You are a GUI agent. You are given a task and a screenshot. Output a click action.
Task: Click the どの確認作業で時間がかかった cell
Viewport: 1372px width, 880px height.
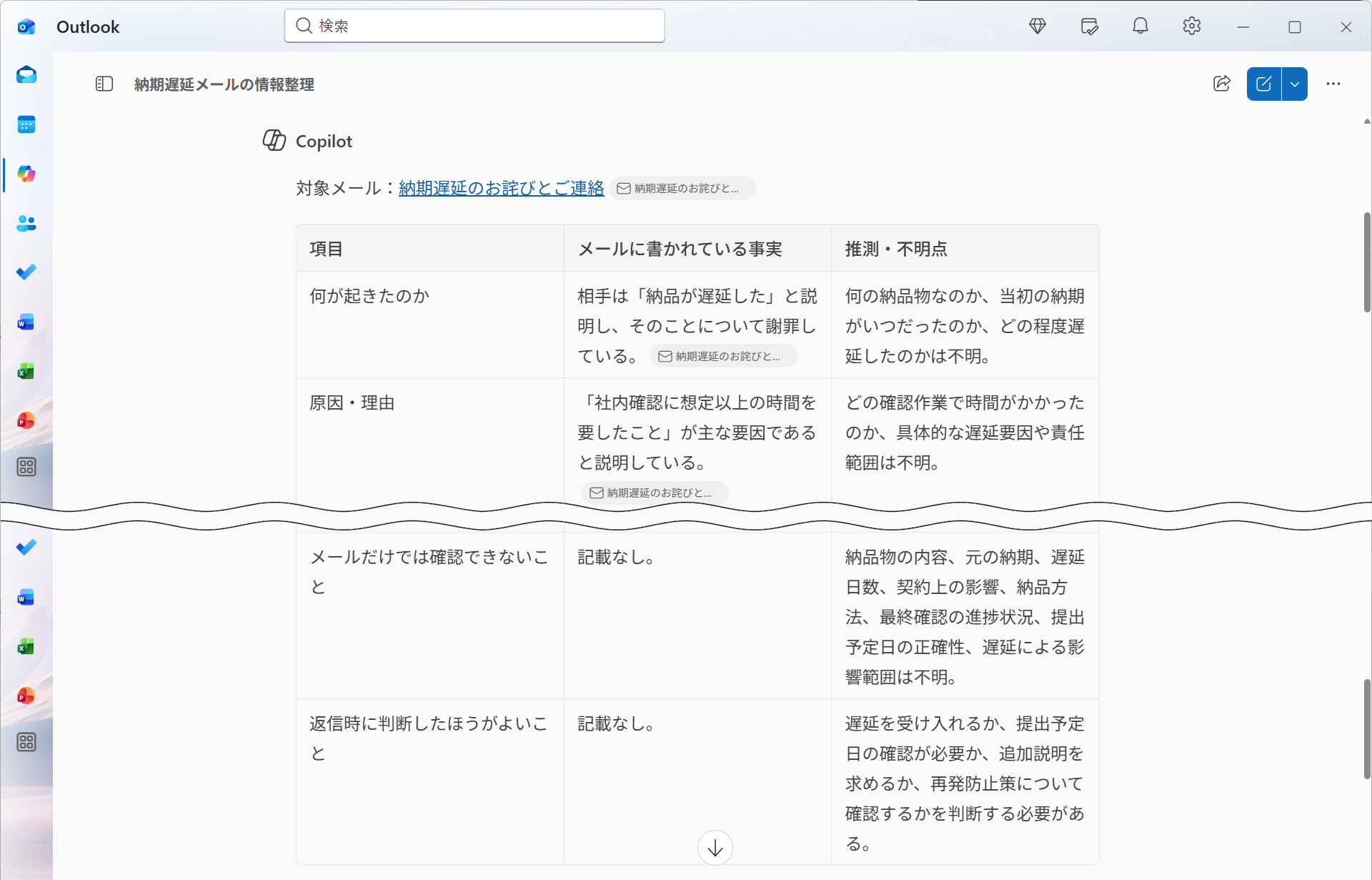point(965,440)
